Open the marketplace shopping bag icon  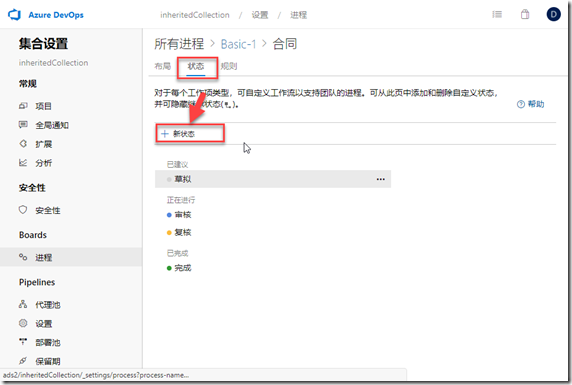525,15
